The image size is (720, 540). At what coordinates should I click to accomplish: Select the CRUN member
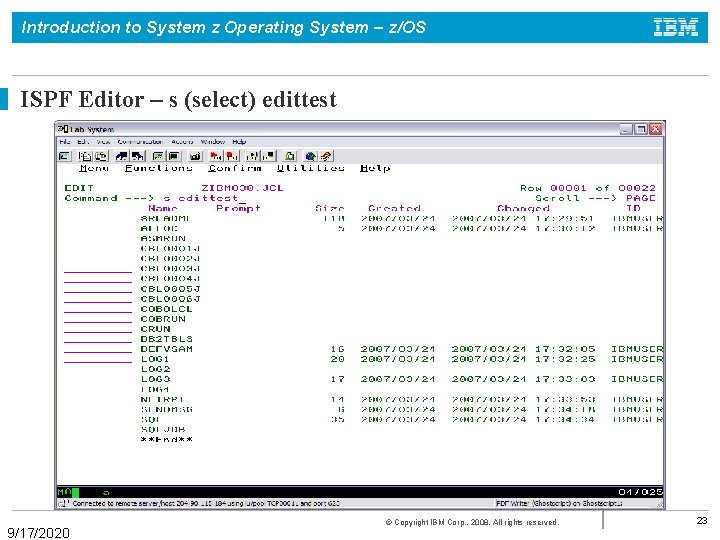point(155,329)
